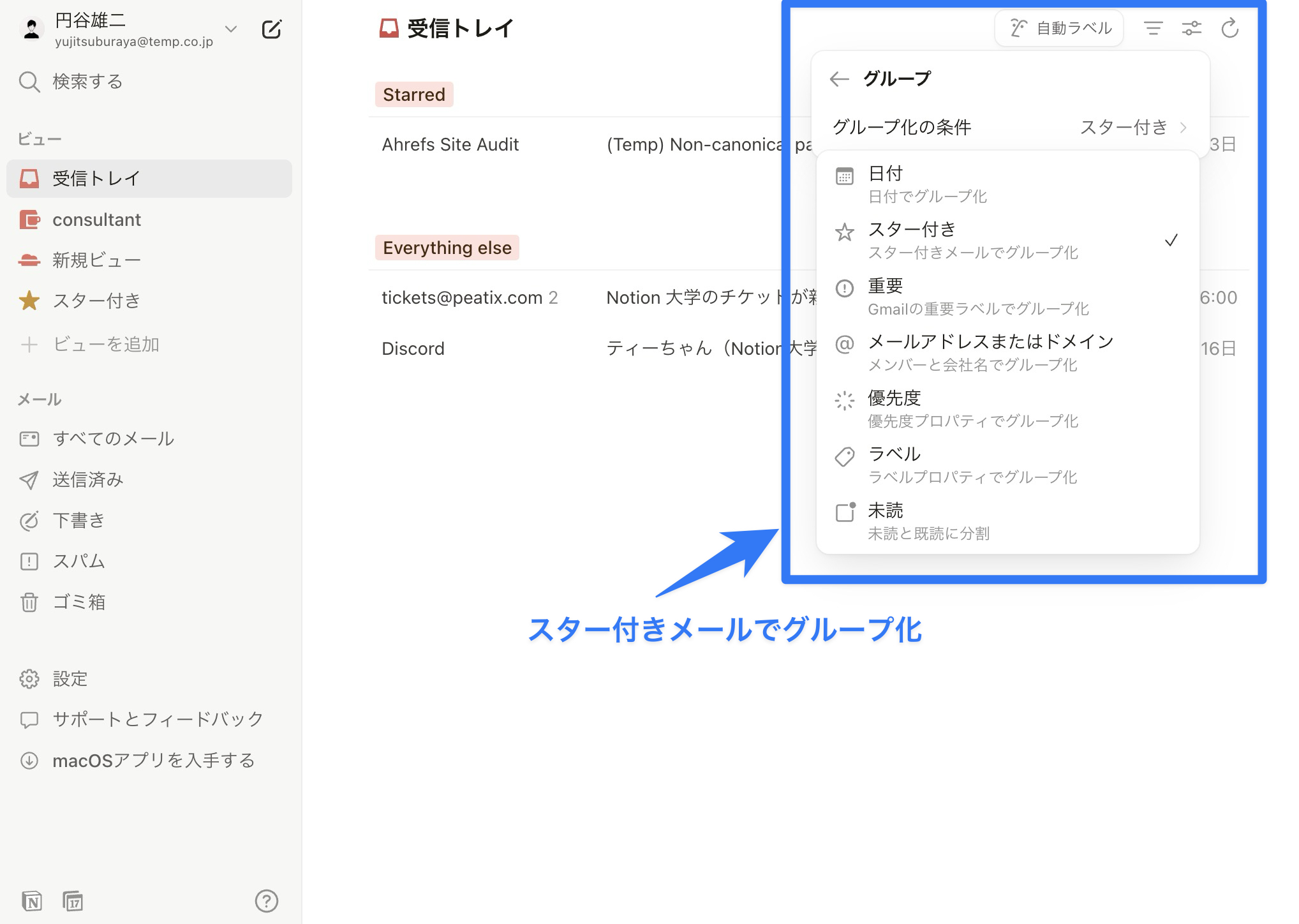Open the 下書き drafts folder
1299x924 pixels.
coord(149,521)
